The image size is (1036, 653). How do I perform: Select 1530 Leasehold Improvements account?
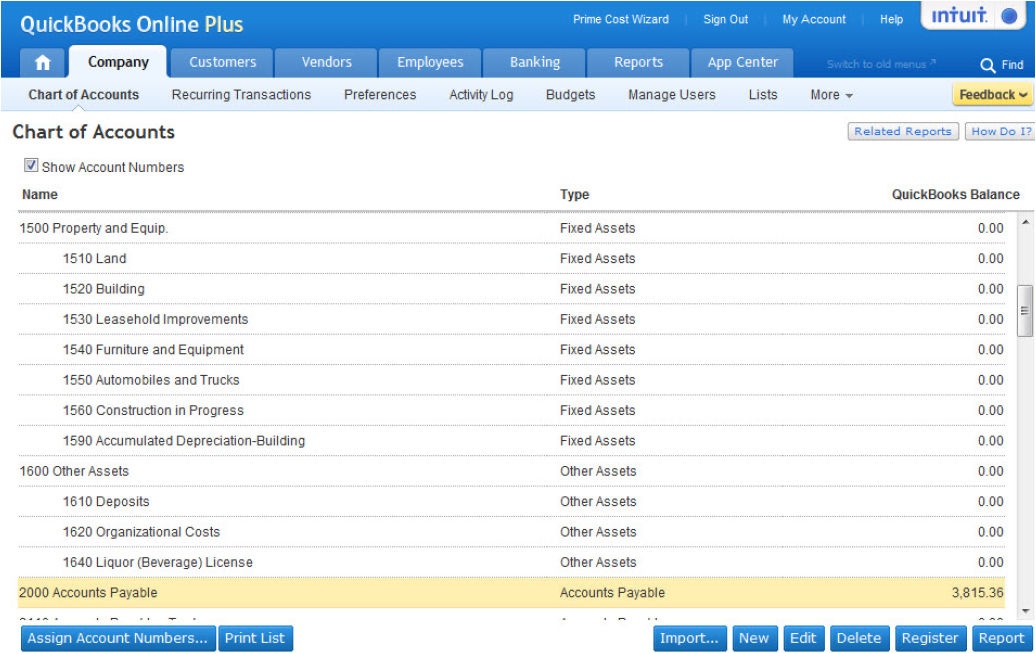coord(511,319)
